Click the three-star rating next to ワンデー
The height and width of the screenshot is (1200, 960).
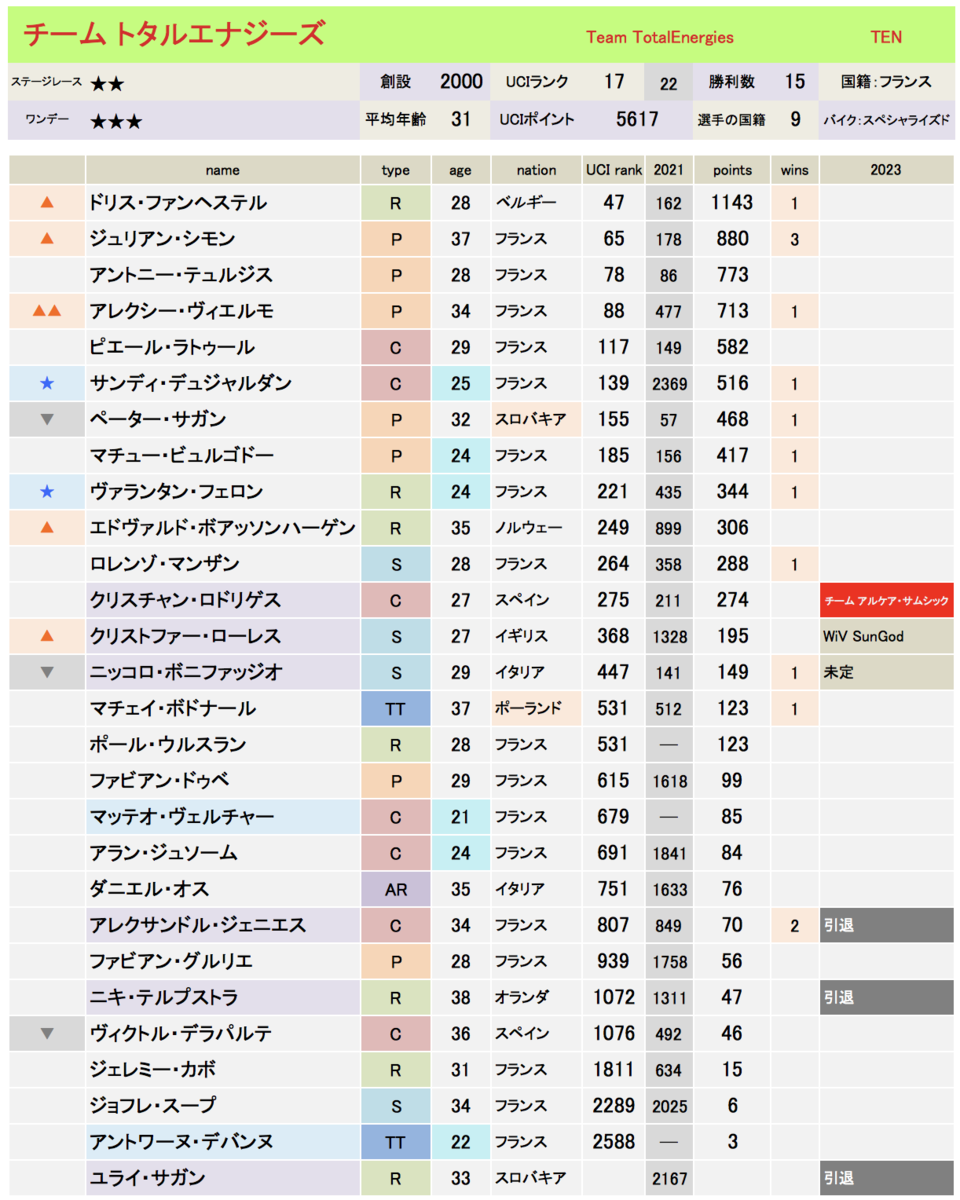(x=116, y=121)
